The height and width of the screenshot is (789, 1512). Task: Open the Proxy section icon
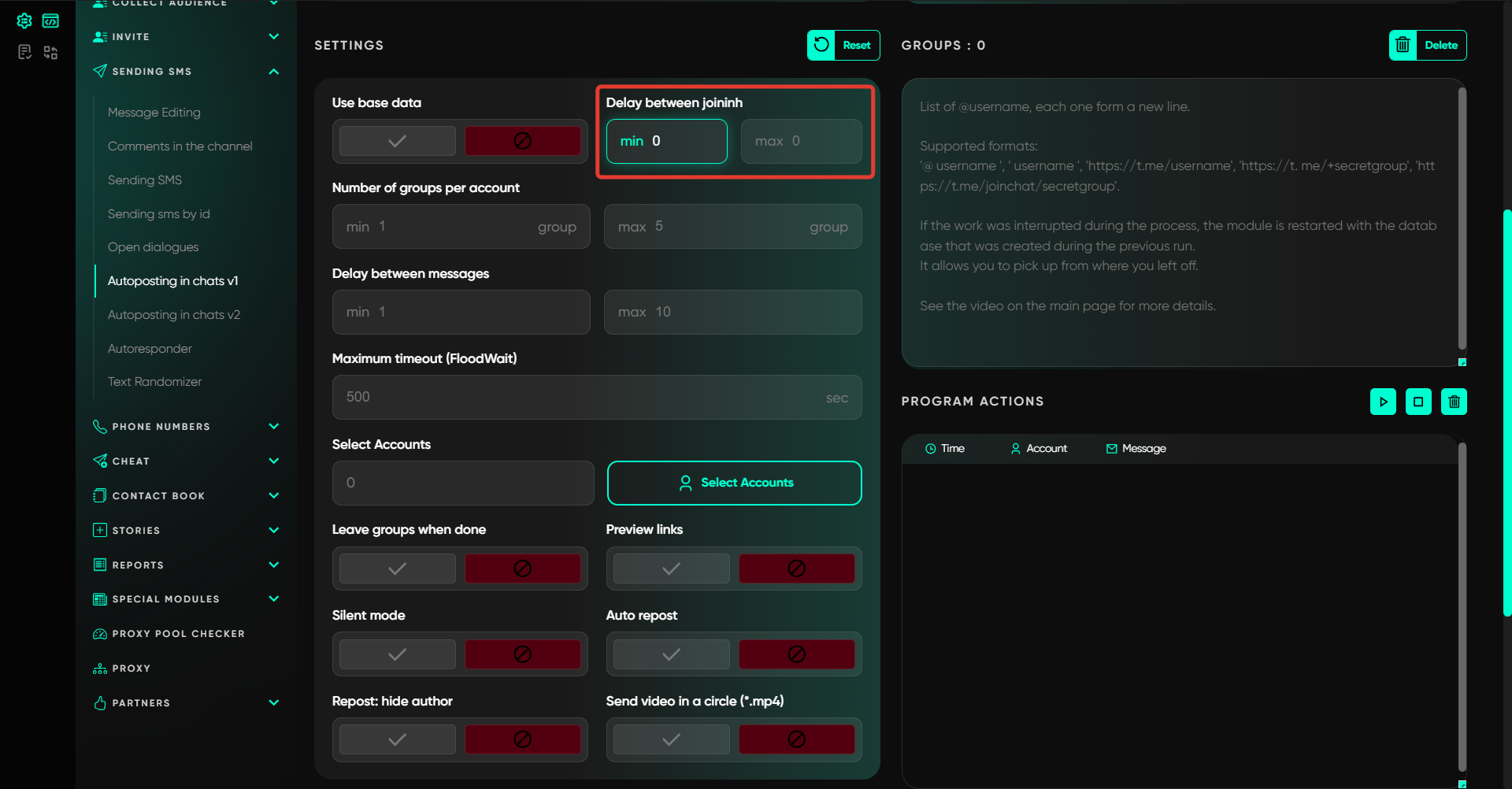pyautogui.click(x=100, y=669)
